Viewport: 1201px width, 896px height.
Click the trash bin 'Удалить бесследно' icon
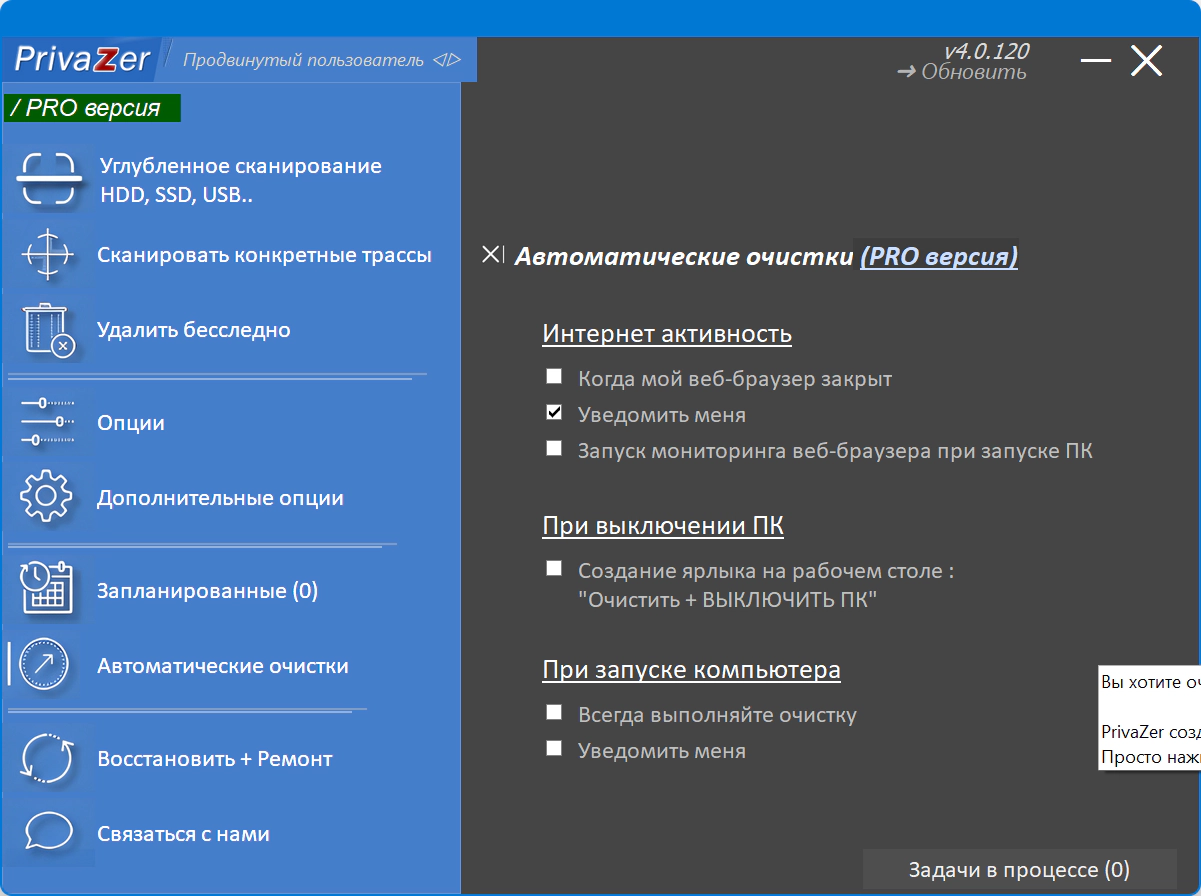pyautogui.click(x=48, y=331)
